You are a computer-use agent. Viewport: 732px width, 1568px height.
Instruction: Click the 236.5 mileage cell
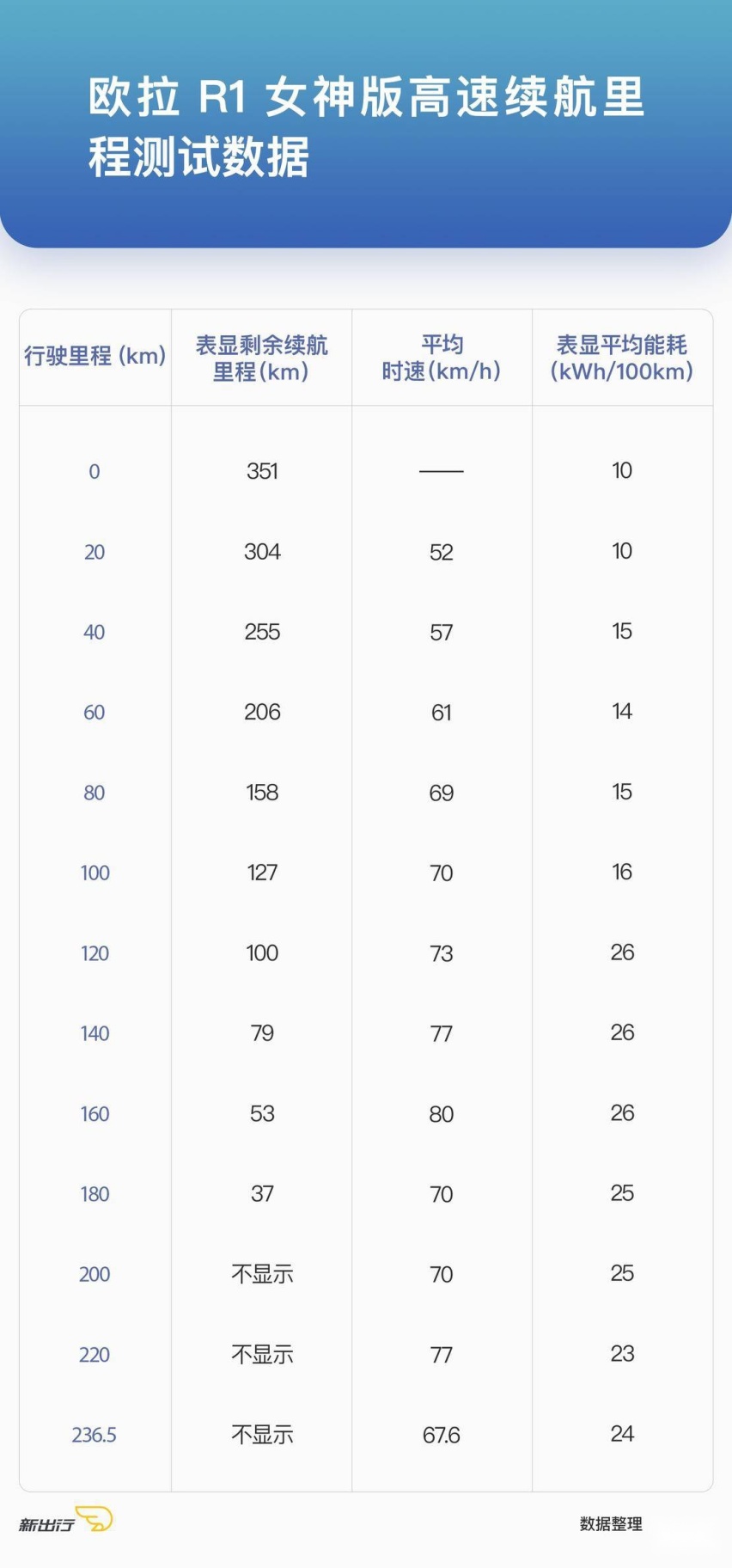[x=94, y=1435]
